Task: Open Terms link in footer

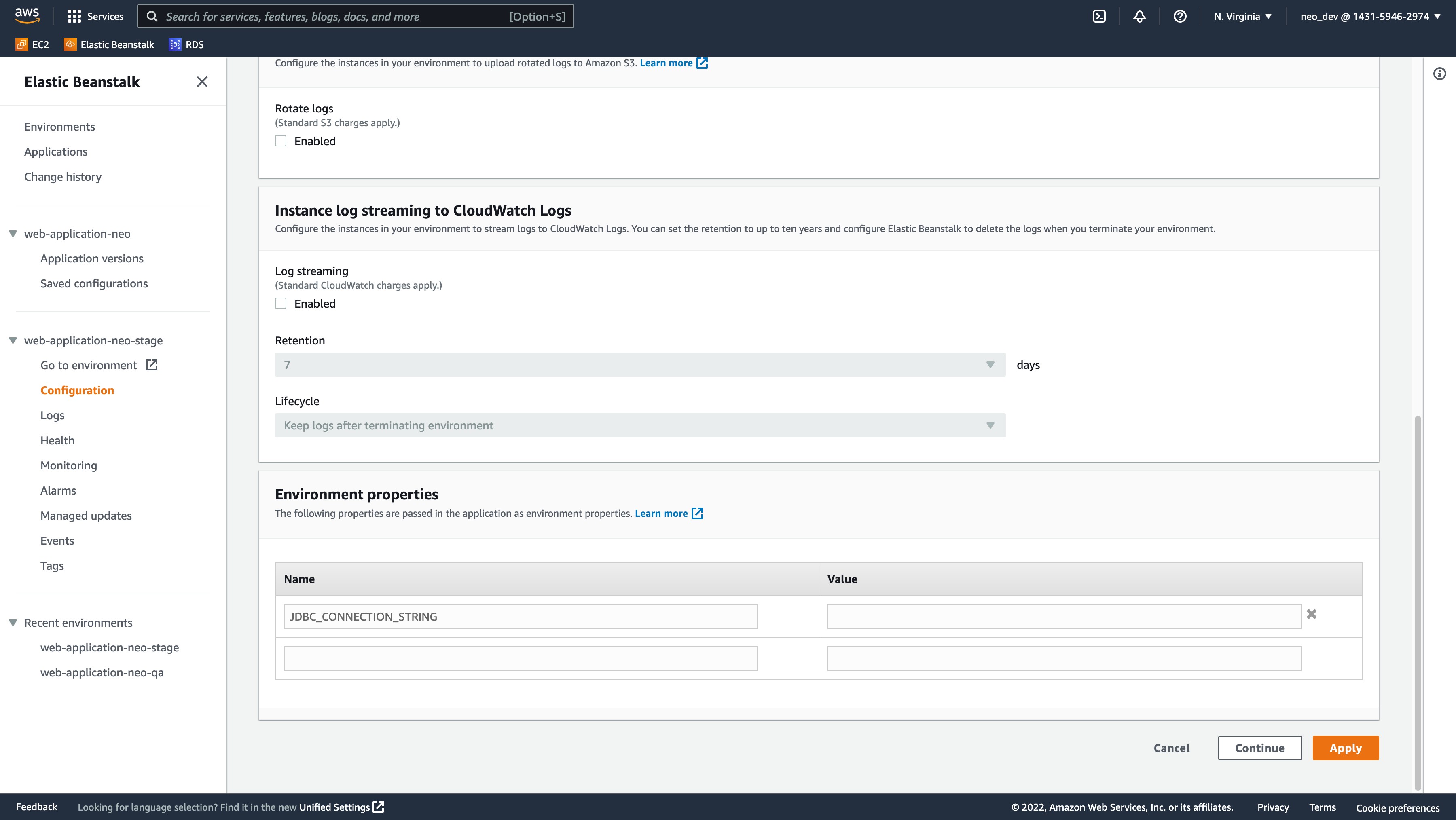Action: tap(1322, 807)
